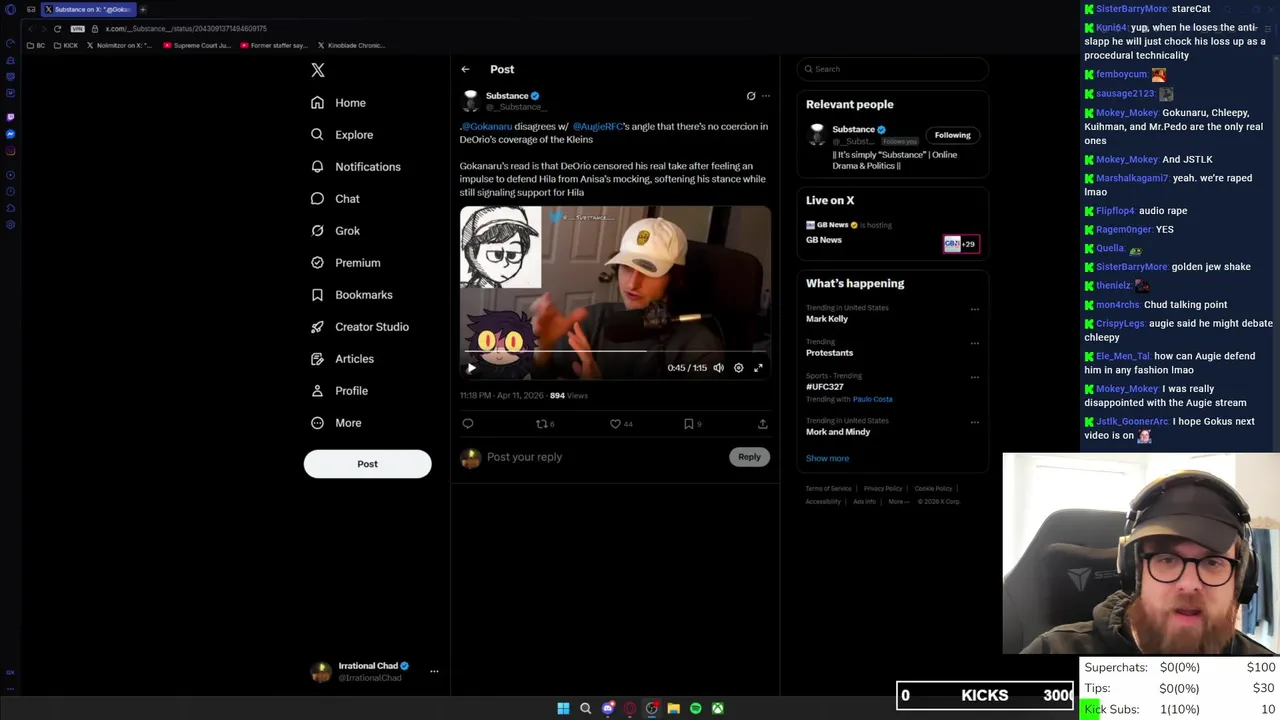Open Profile in X sidebar
This screenshot has width=1280, height=720.
(x=339, y=391)
